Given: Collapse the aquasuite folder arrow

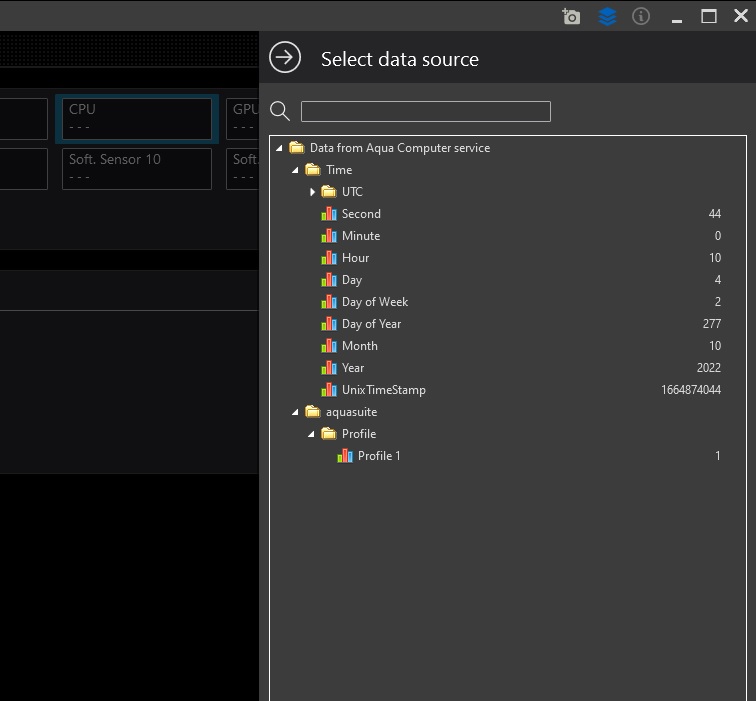Looking at the screenshot, I should [x=295, y=412].
